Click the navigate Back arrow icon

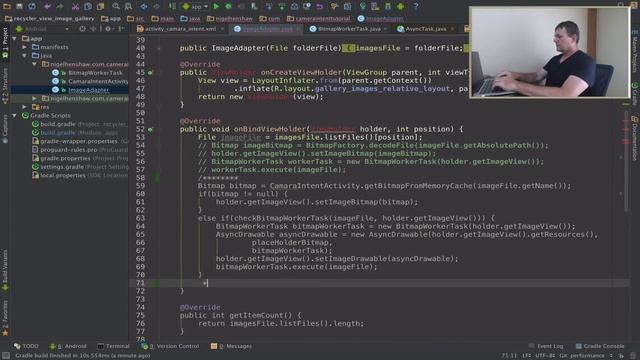[x=144, y=6]
